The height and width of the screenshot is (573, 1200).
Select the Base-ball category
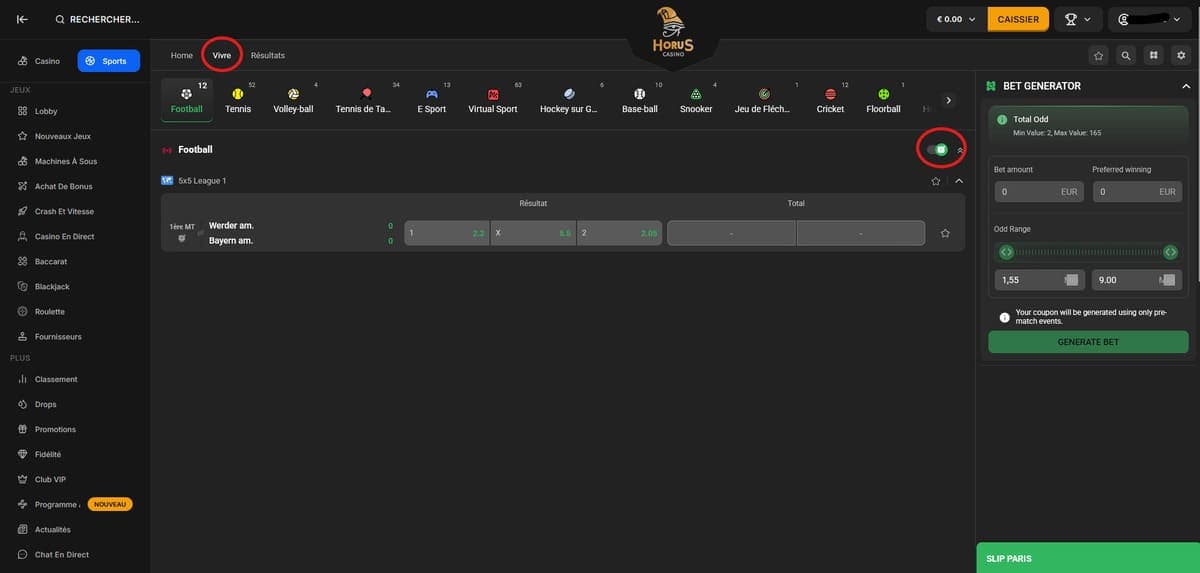coord(640,100)
